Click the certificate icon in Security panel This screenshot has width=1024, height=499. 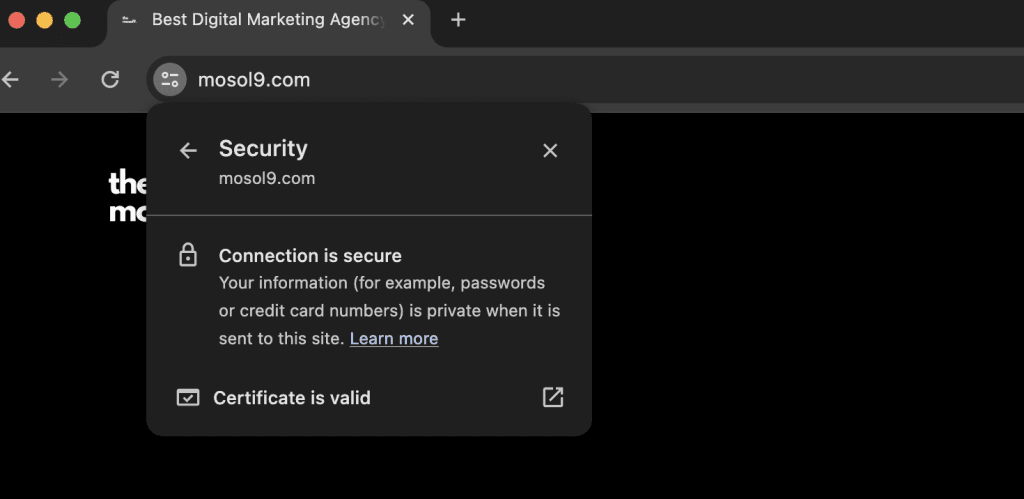click(188, 398)
